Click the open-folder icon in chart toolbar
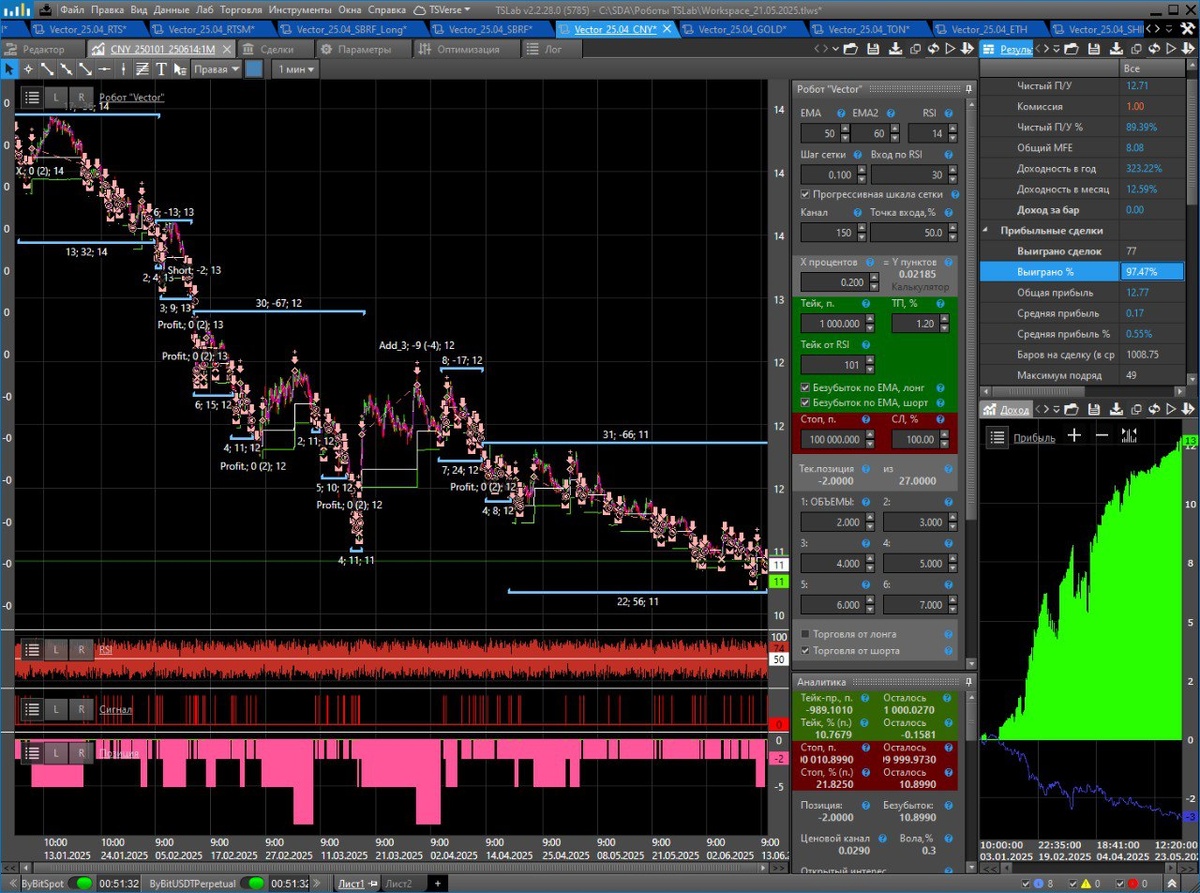This screenshot has height=893, width=1200. tap(849, 48)
